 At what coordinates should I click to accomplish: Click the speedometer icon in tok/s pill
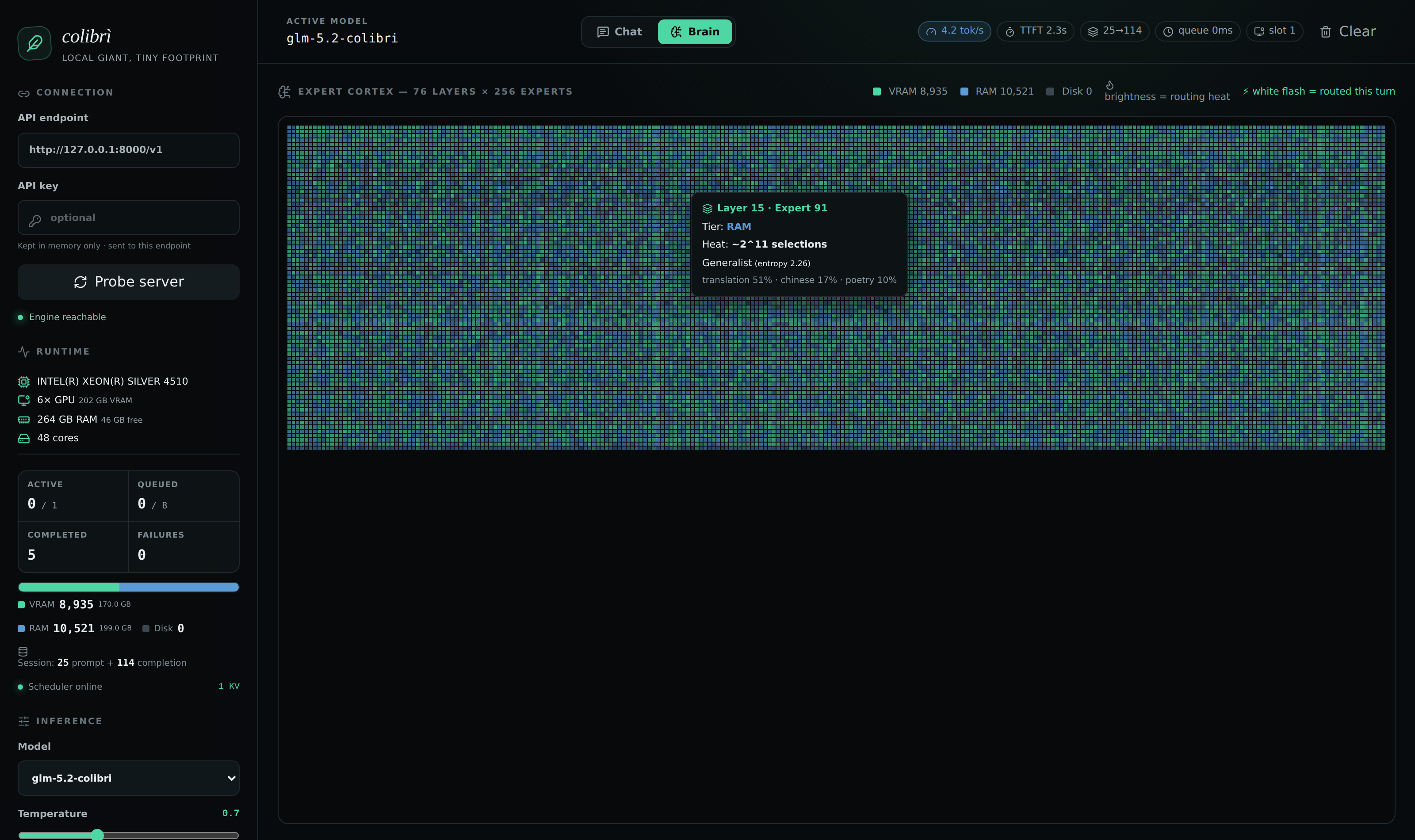coord(931,32)
